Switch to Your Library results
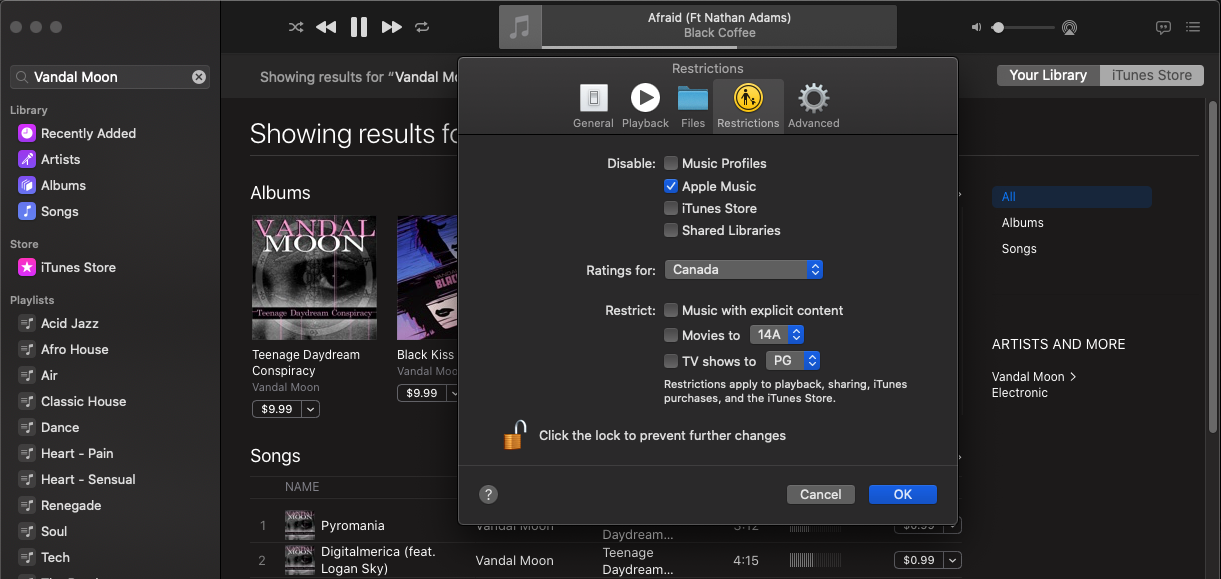Viewport: 1221px width, 579px height. click(1048, 75)
